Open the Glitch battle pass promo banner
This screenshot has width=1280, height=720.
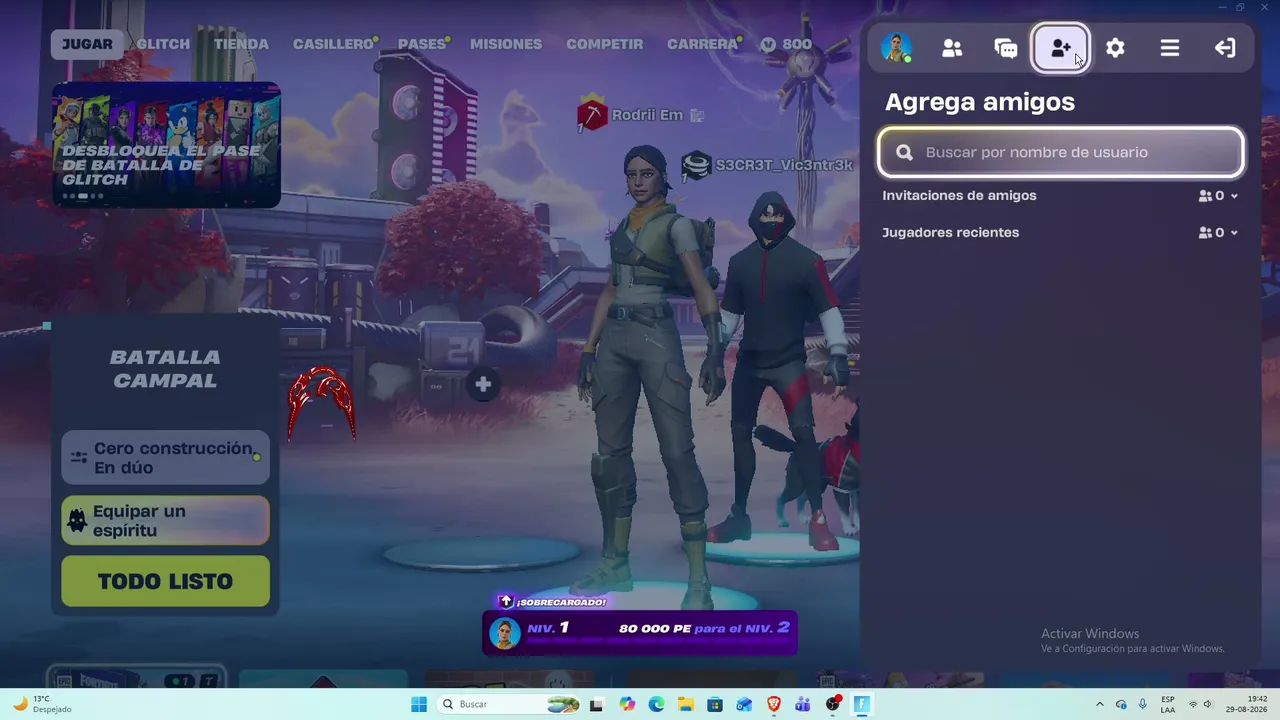[166, 145]
